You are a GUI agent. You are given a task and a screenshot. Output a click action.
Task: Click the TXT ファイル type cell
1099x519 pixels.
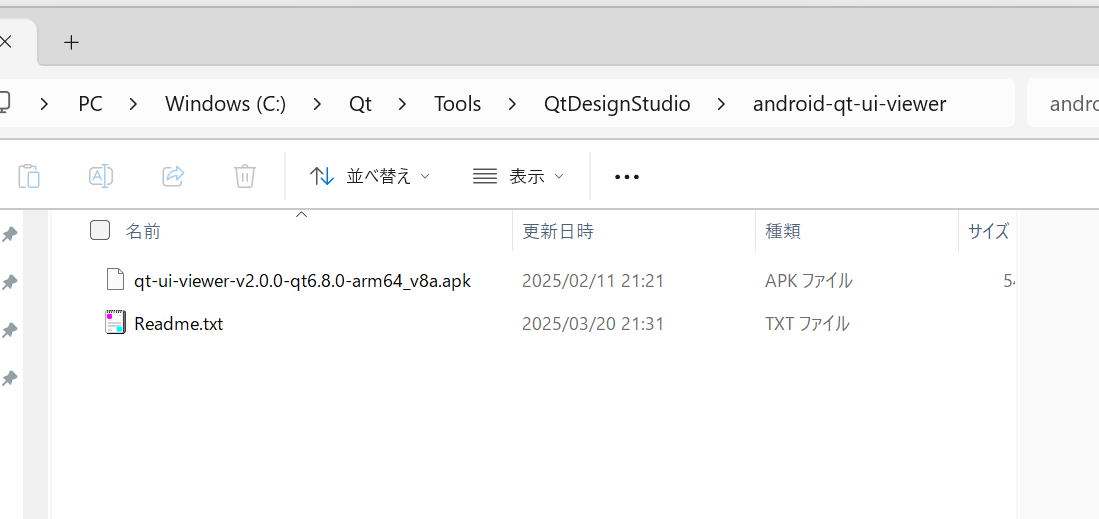coord(807,323)
